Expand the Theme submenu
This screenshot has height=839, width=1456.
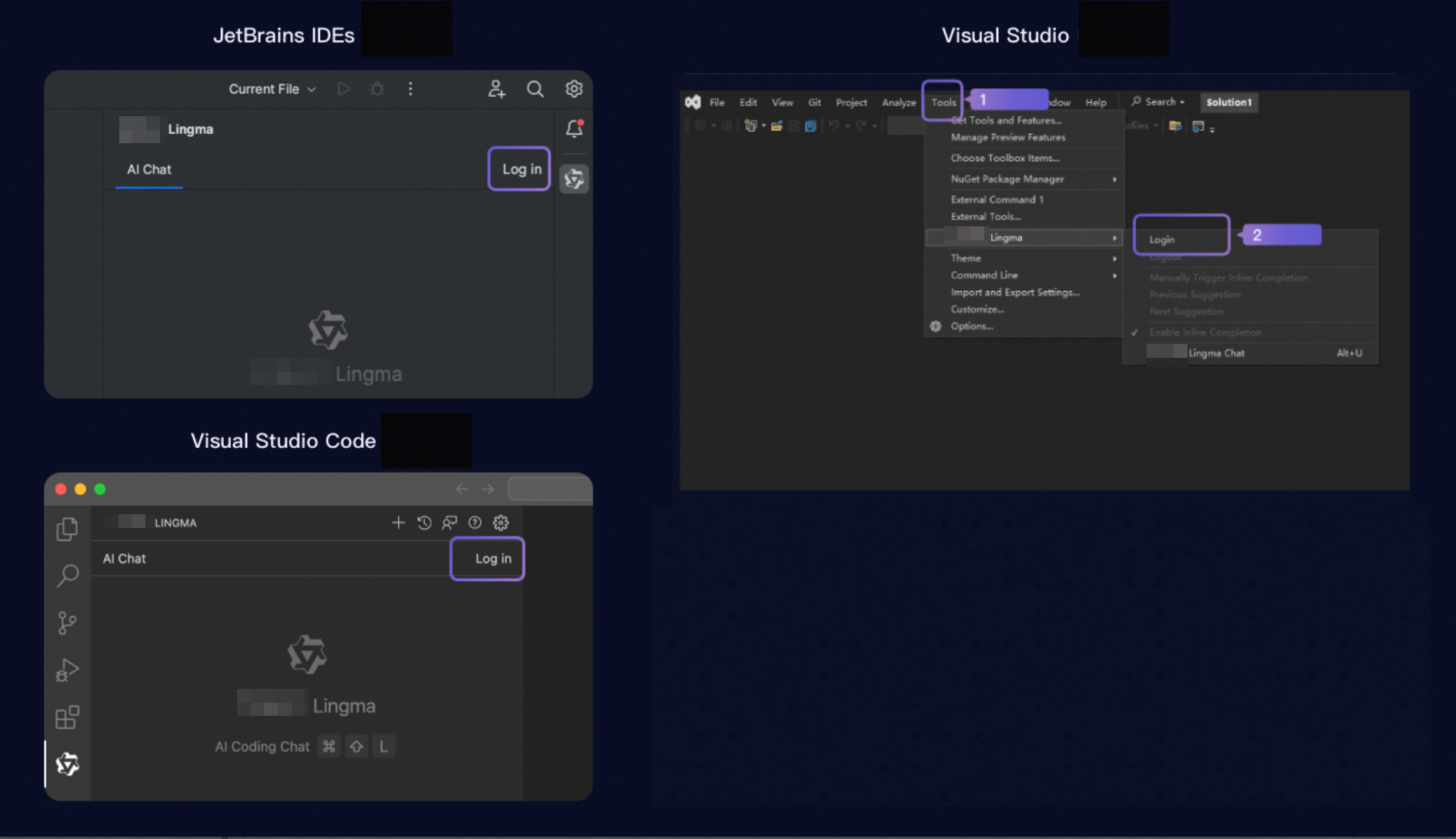point(1025,259)
